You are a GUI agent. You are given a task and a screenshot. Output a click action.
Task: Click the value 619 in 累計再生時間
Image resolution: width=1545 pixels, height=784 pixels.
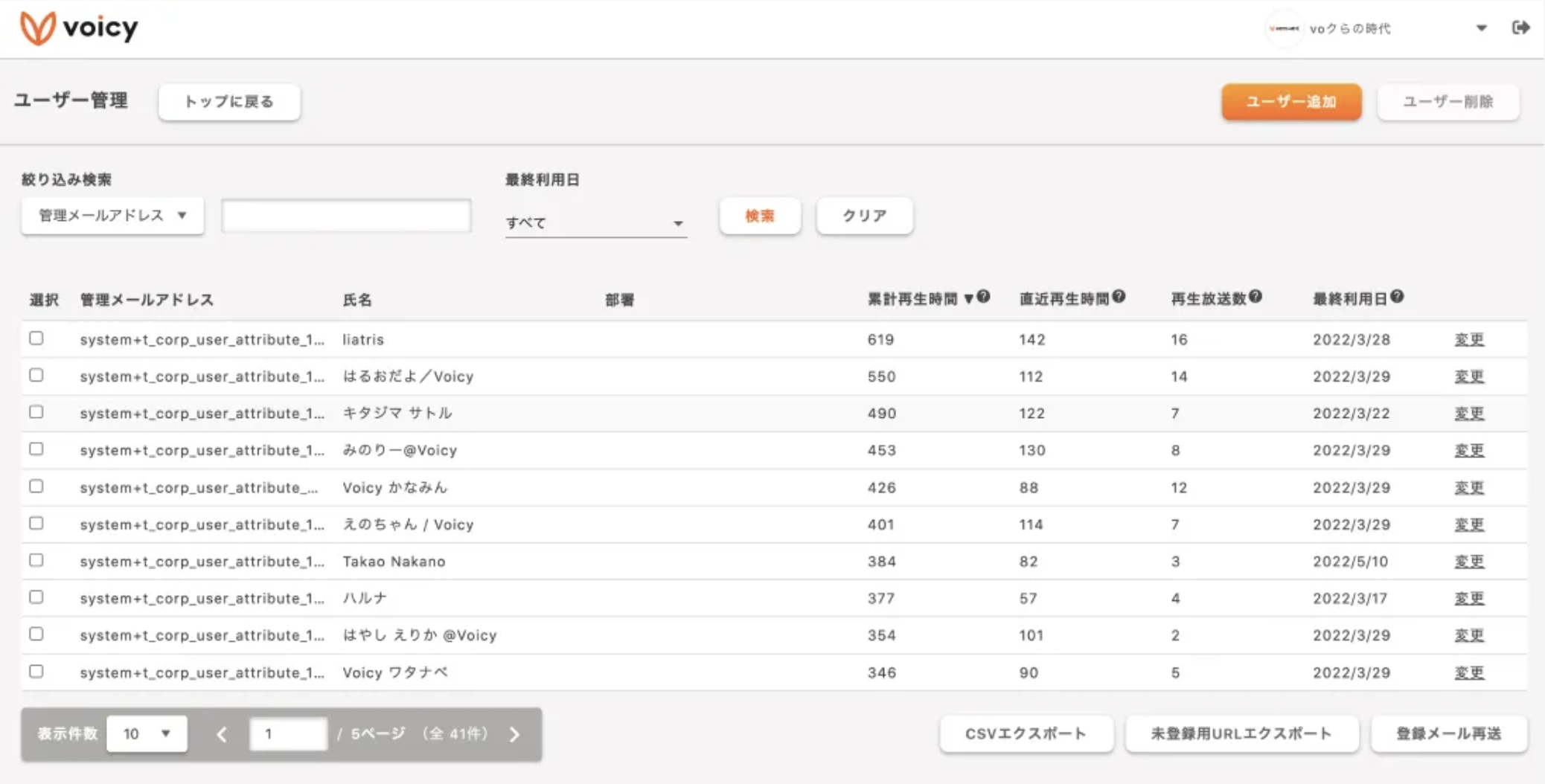click(880, 339)
